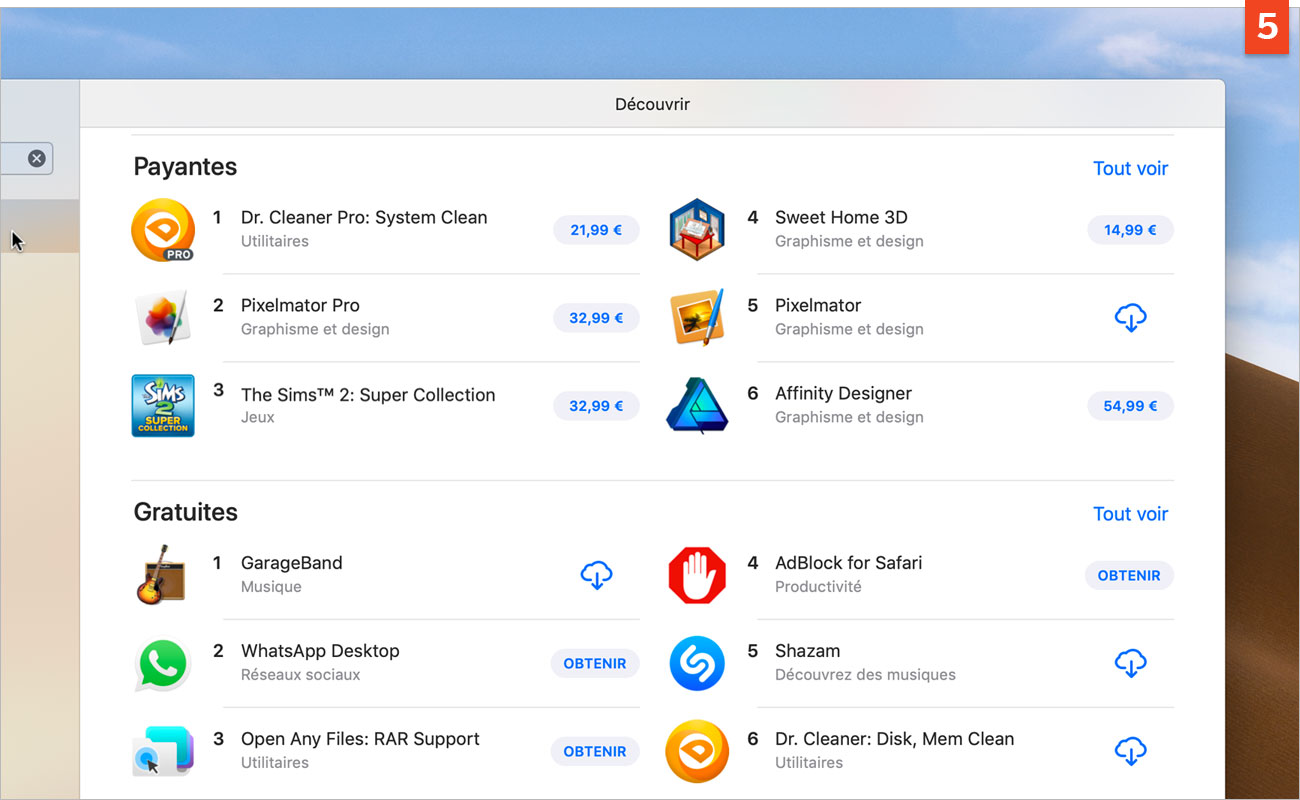Open the Pixelmator easel app icon
The height and width of the screenshot is (800, 1300).
coord(697,318)
